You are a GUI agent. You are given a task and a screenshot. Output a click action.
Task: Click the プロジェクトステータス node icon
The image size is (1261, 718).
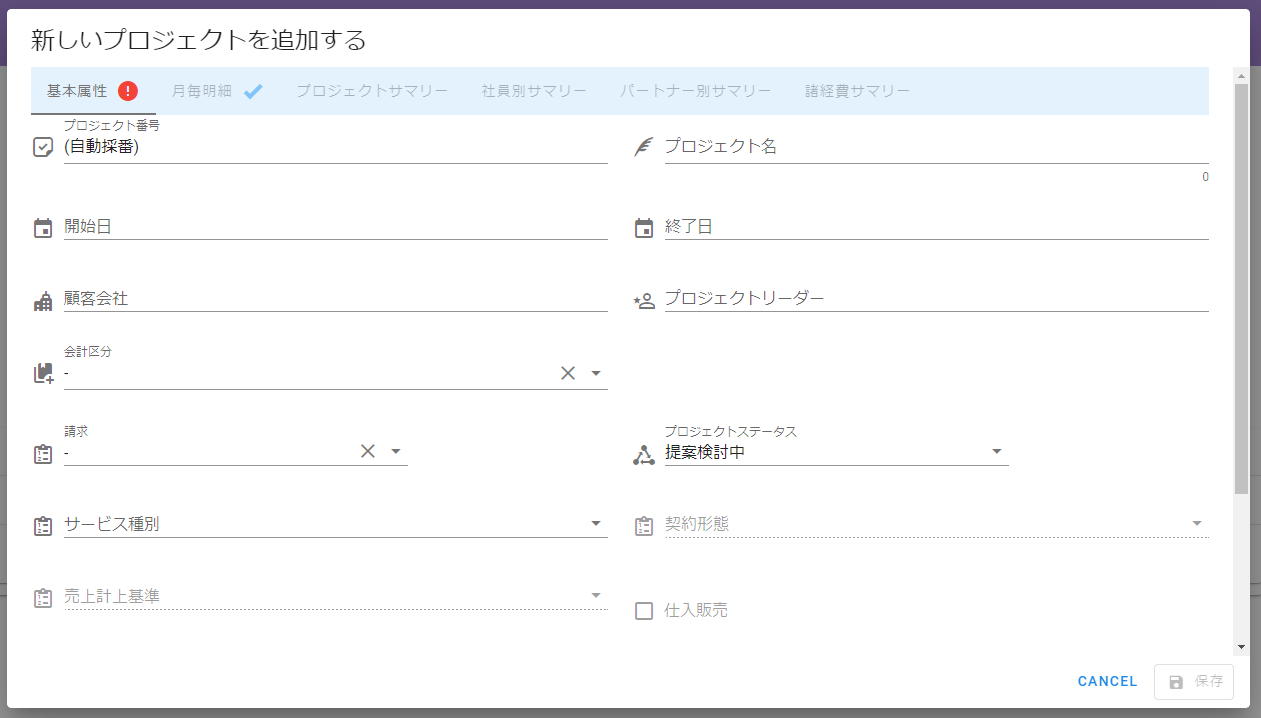[x=644, y=455]
